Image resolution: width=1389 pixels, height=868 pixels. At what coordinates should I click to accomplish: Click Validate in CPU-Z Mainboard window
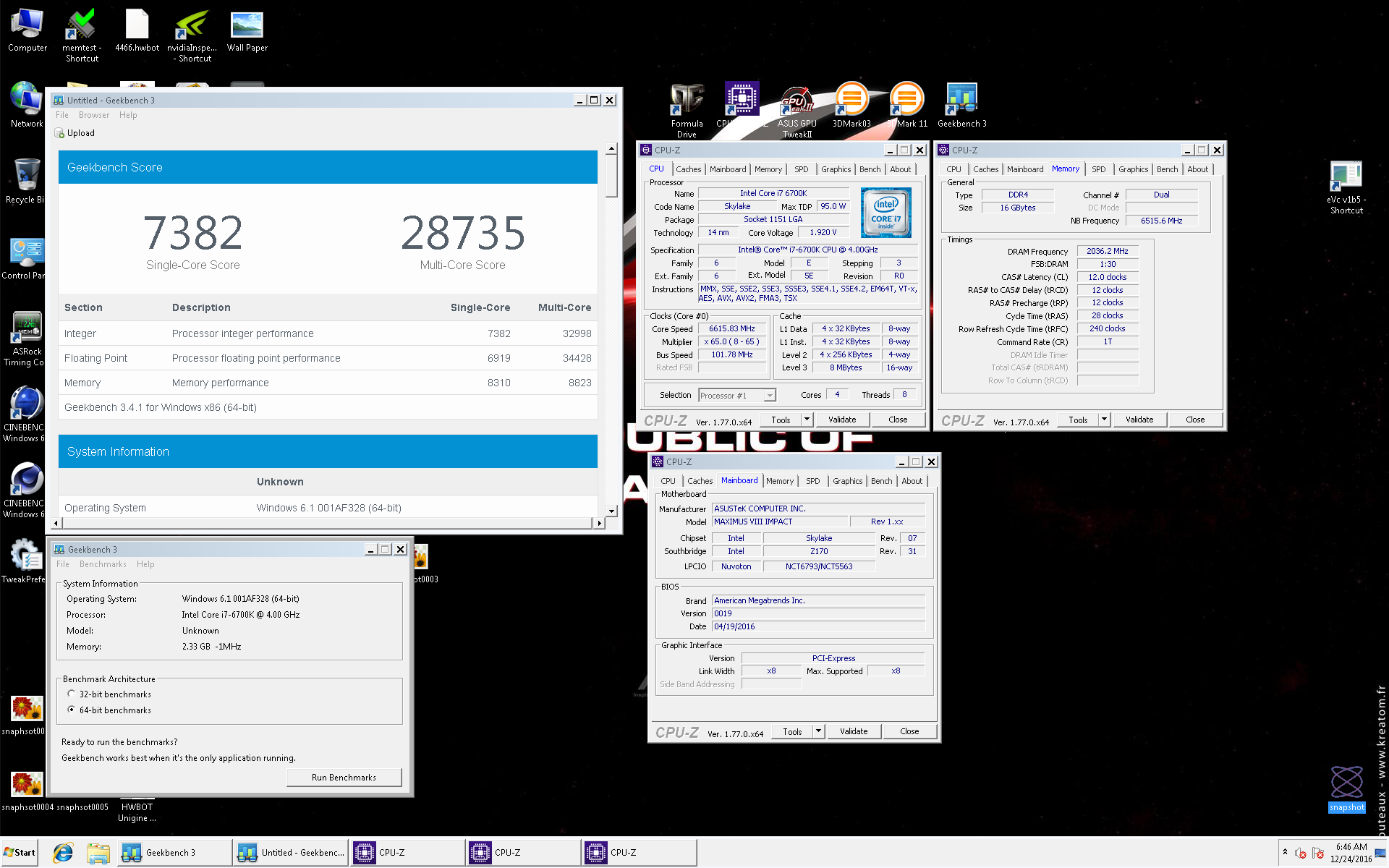(854, 731)
